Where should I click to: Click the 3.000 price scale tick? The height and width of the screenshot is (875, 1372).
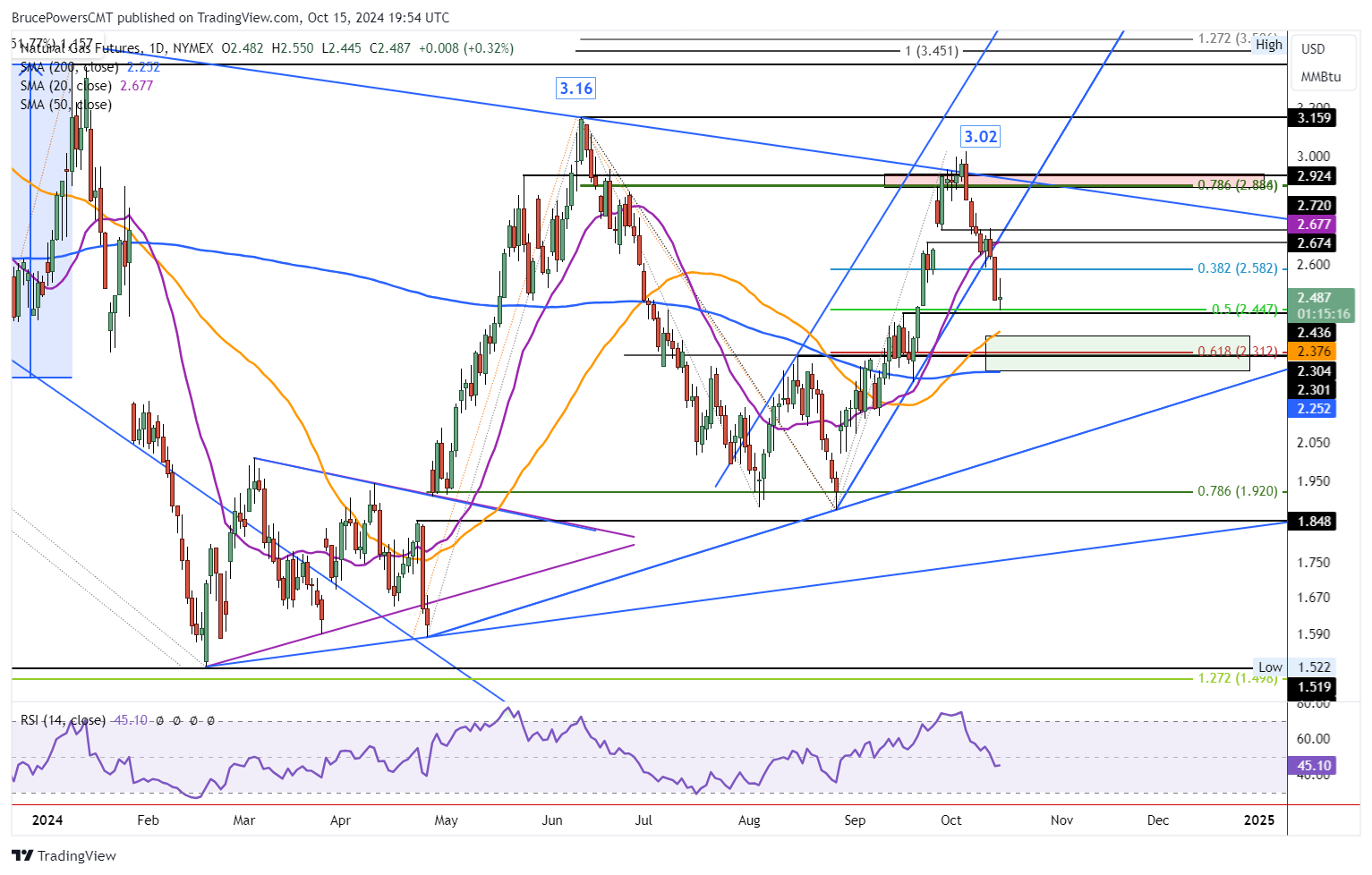pyautogui.click(x=1313, y=156)
